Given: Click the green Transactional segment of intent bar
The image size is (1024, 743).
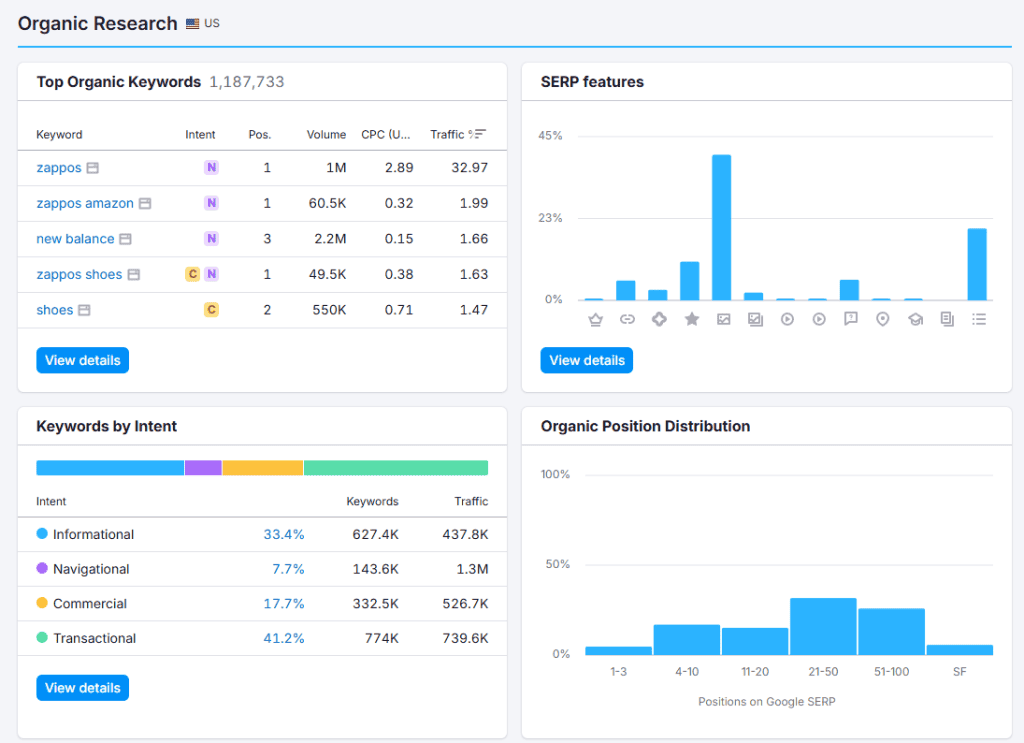Looking at the screenshot, I should click(396, 467).
